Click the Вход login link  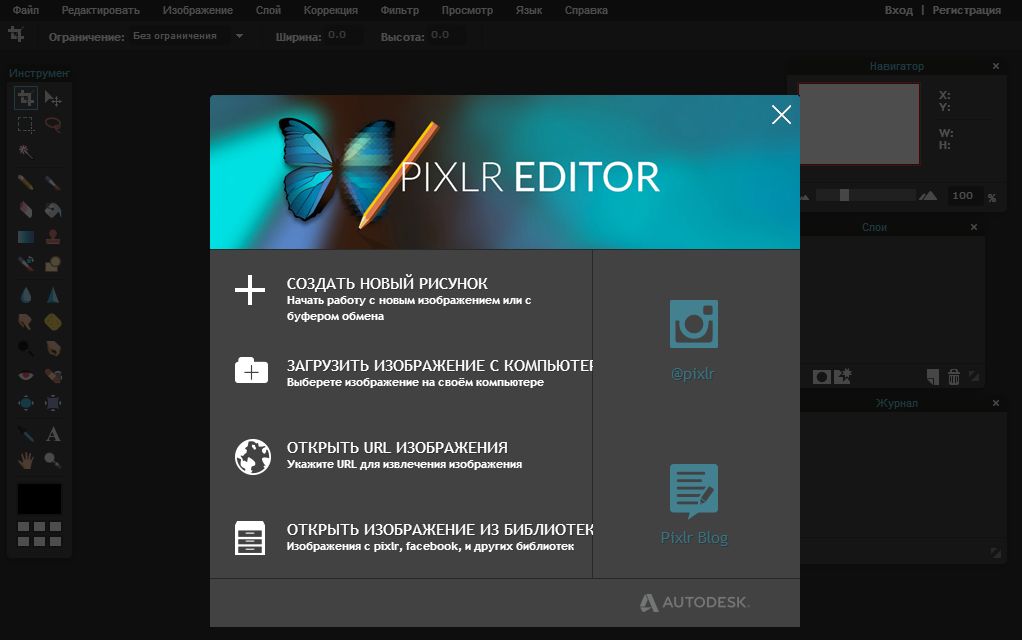coord(898,10)
